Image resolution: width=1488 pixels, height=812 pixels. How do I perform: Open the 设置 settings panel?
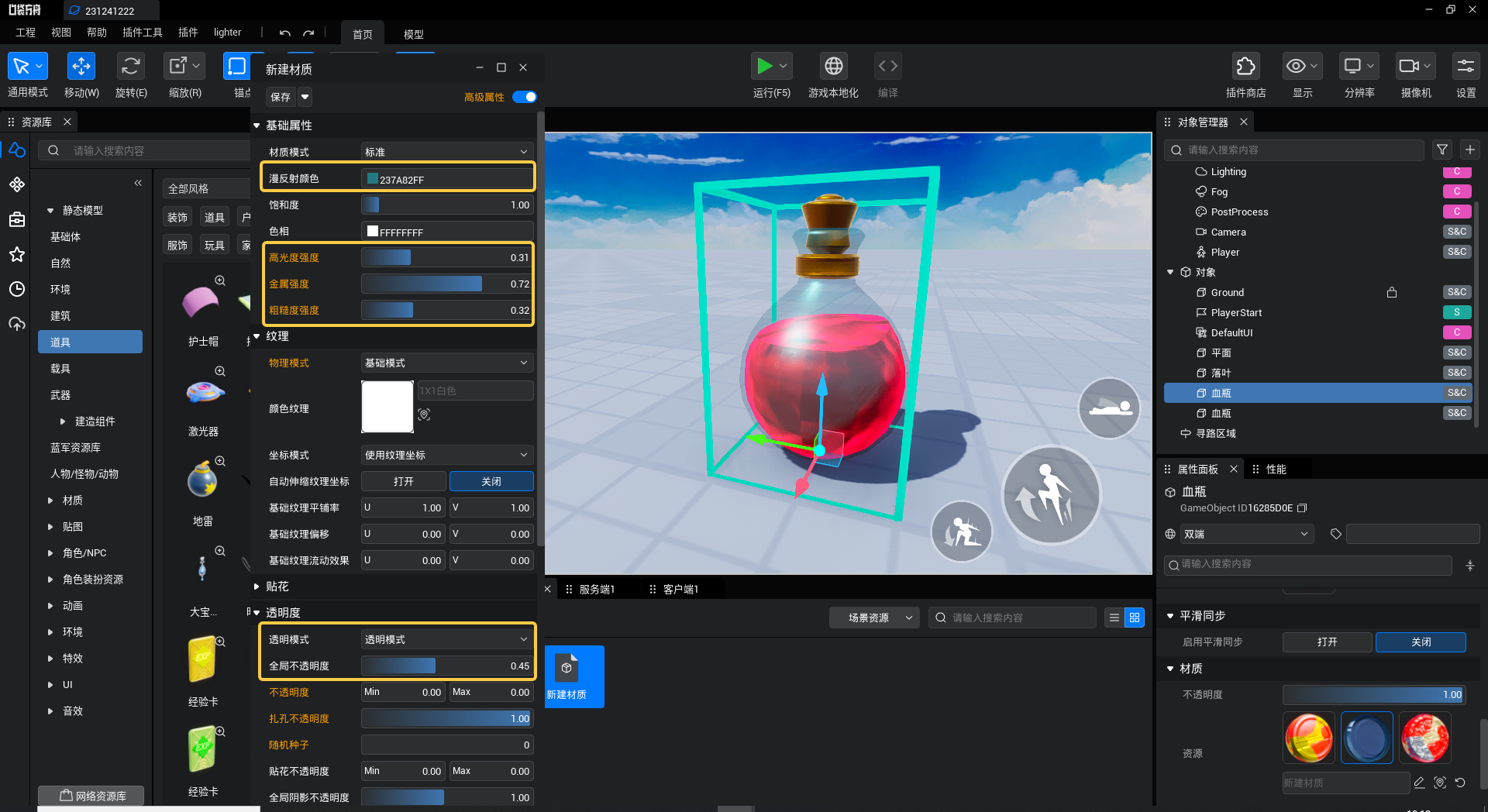[1466, 67]
